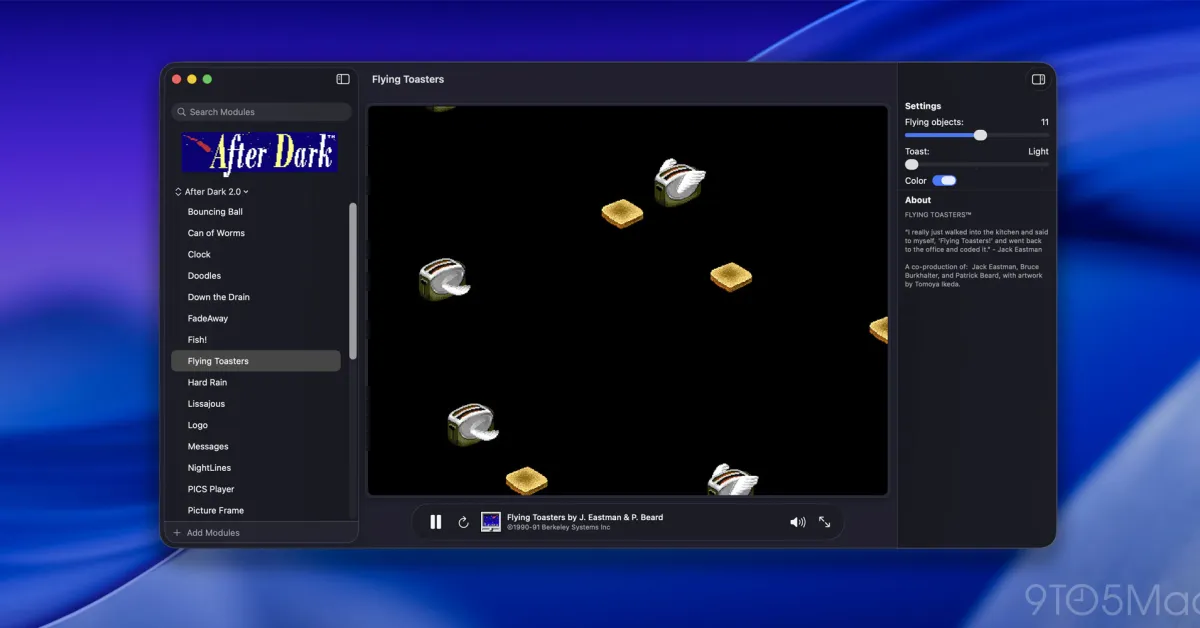This screenshot has width=1200, height=628.
Task: Open the After Dark 2.0 collection dropdown
Action: coord(212,191)
